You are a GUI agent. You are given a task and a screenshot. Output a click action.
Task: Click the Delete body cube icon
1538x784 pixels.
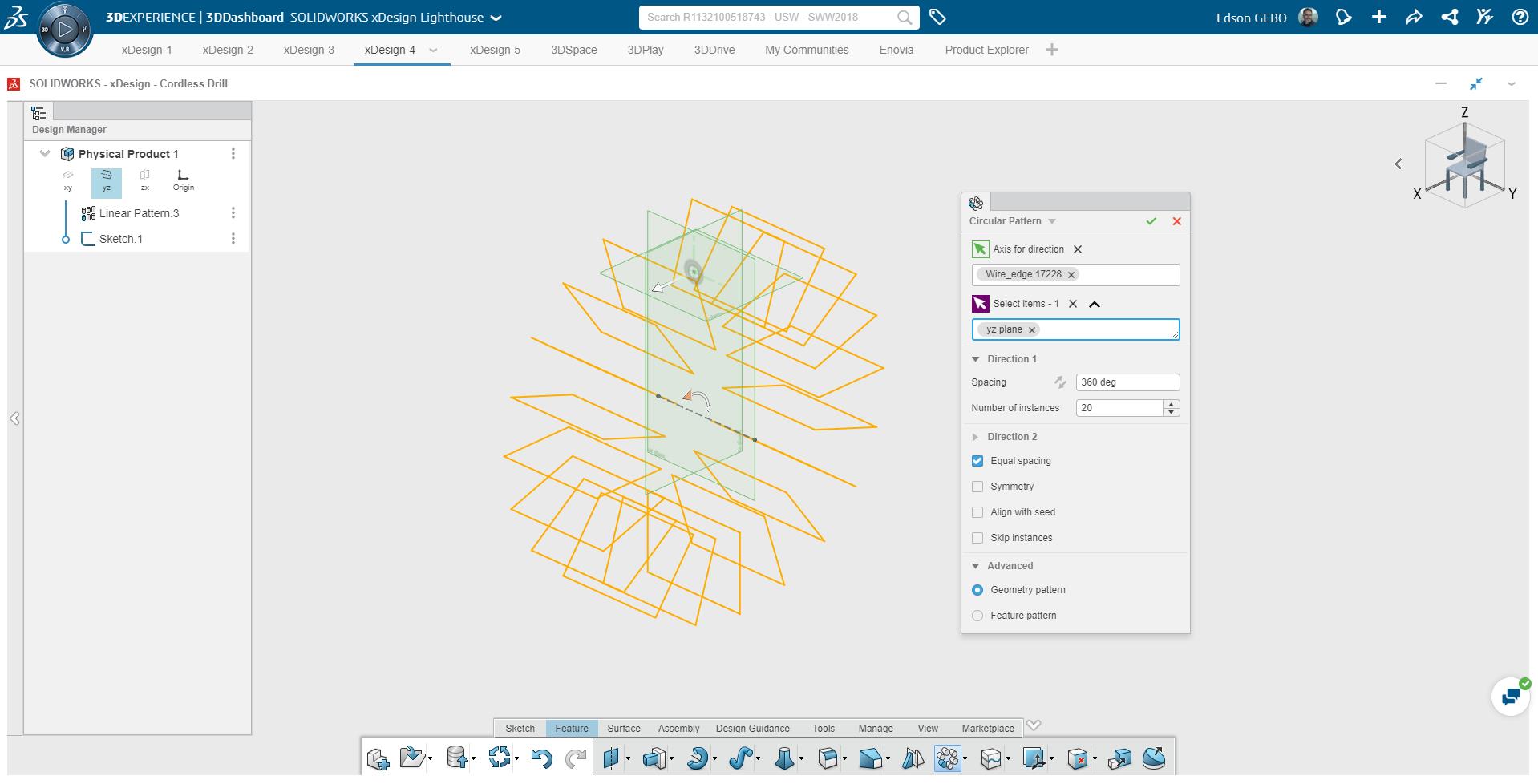tap(1078, 758)
